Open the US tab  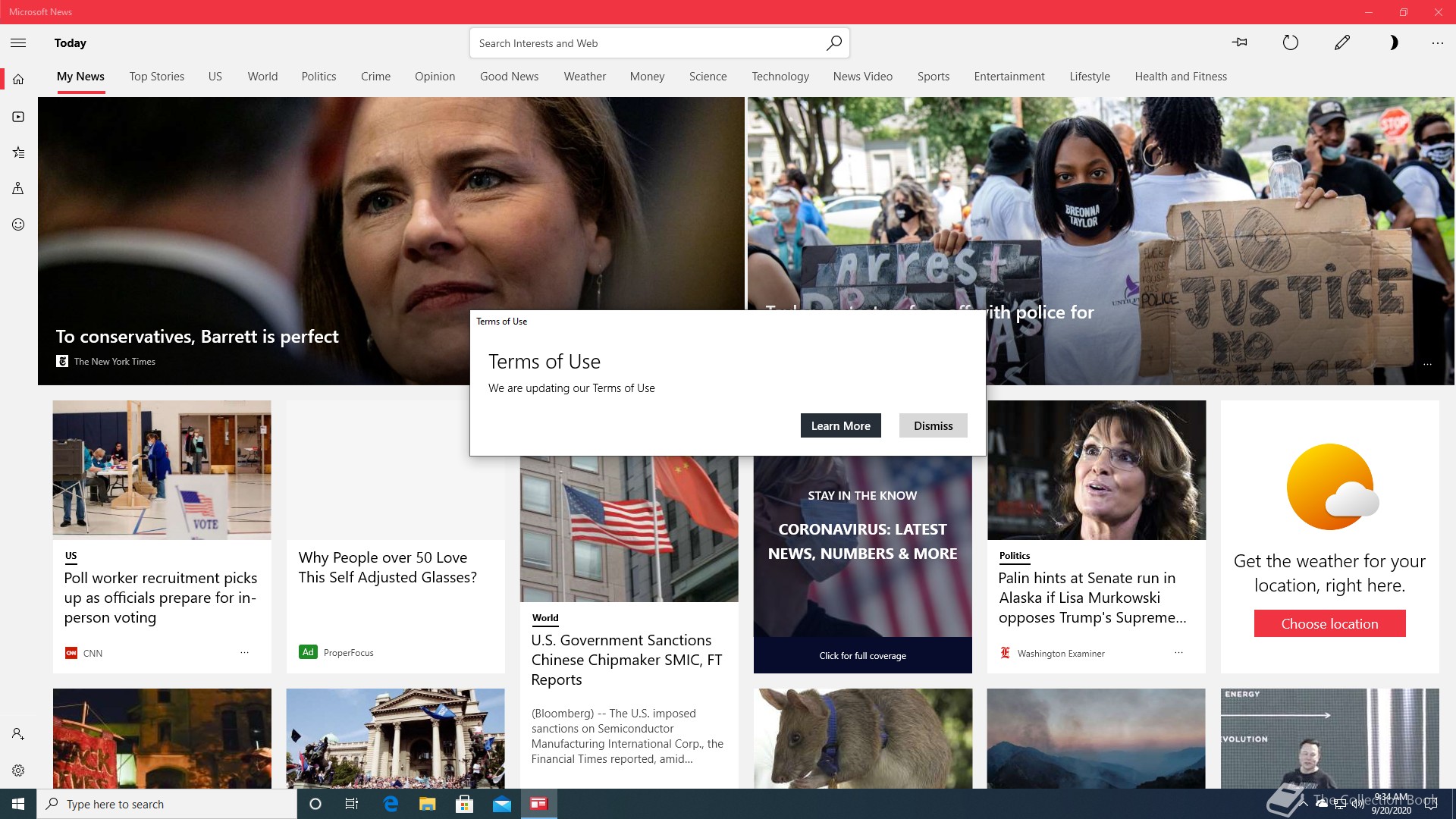[215, 77]
